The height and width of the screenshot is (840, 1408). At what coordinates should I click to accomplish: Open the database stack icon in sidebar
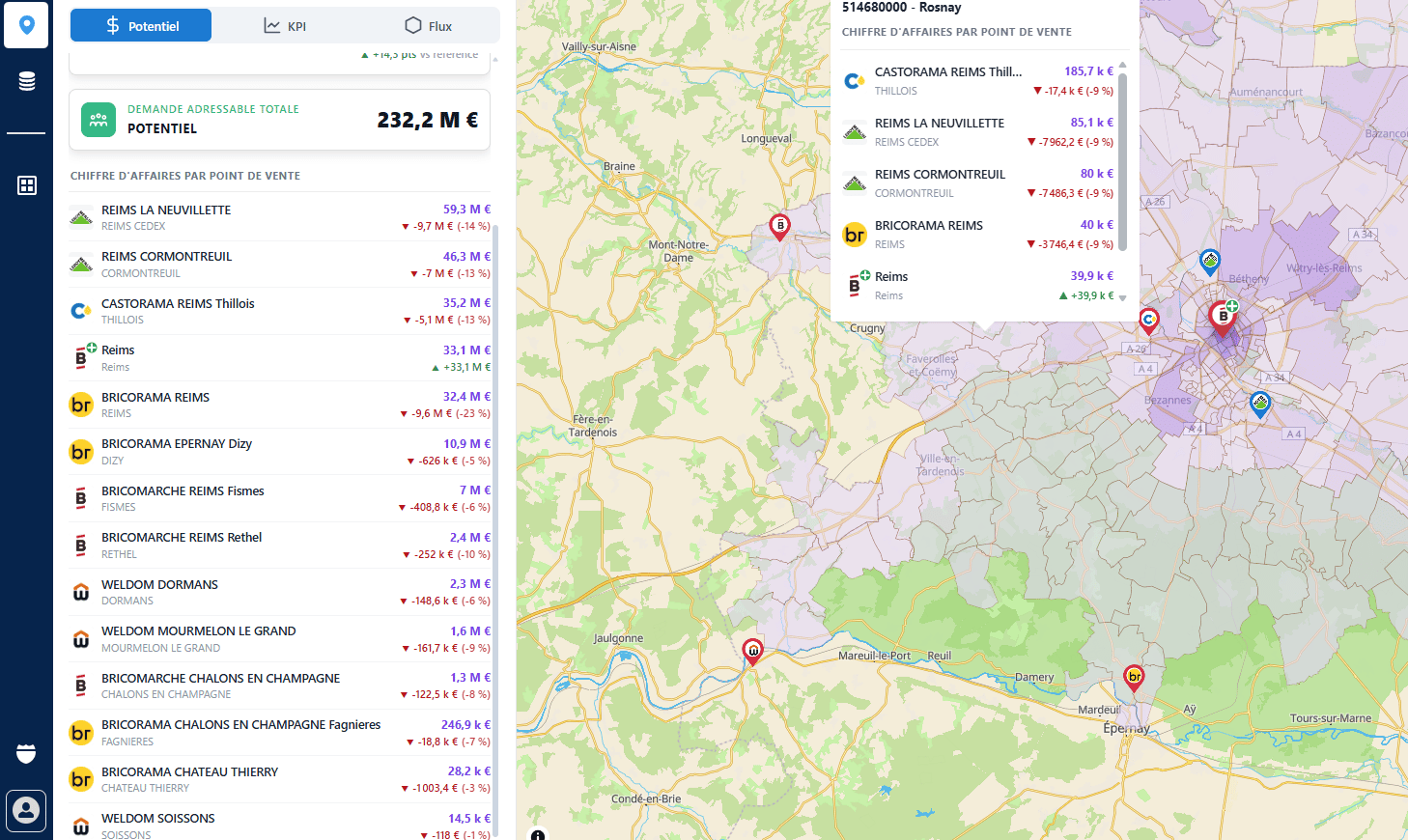pos(27,81)
